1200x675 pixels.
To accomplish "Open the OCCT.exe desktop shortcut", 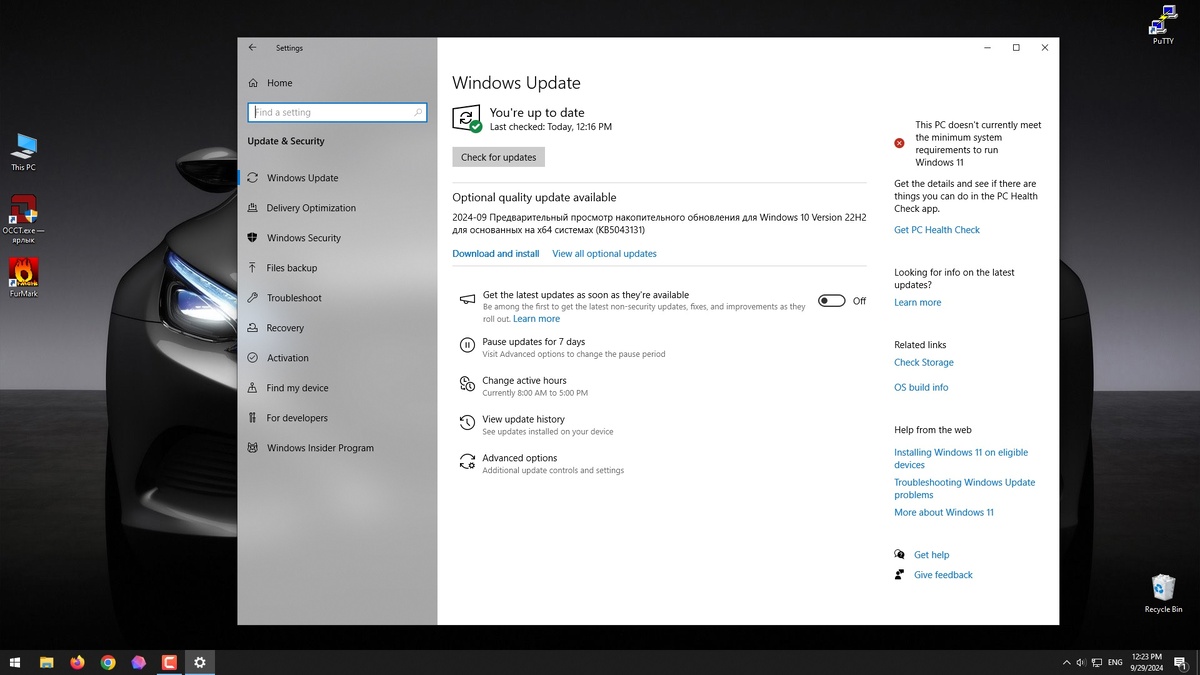I will (x=24, y=219).
